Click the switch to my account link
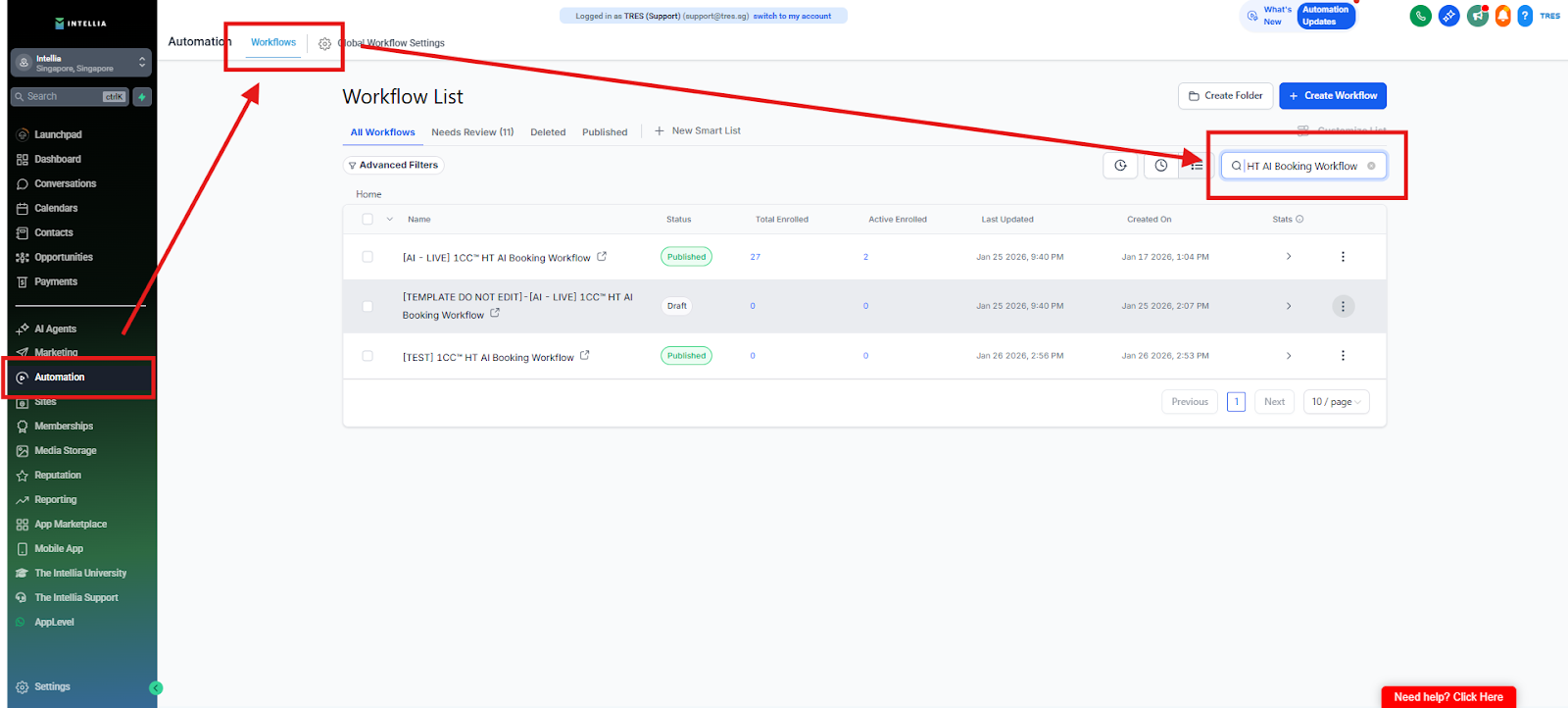Viewport: 1568px width, 708px height. point(792,17)
